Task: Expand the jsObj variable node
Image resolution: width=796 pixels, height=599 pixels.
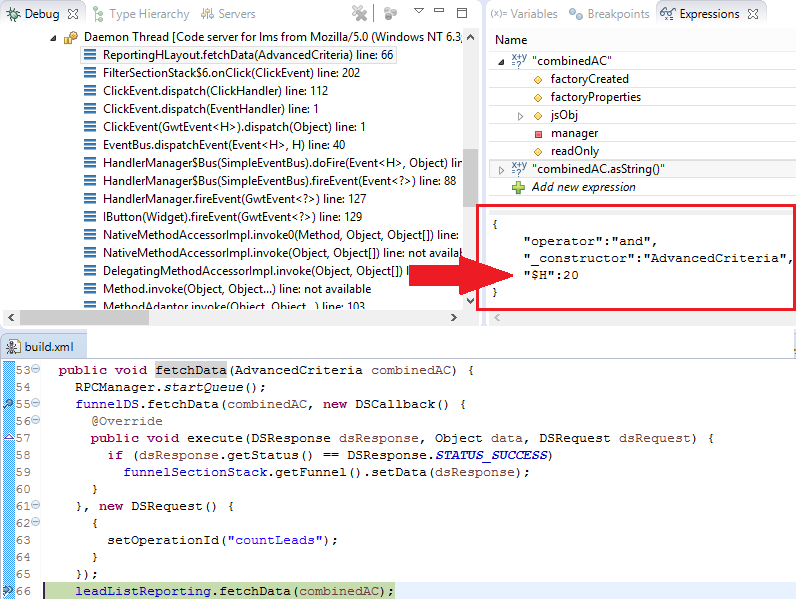Action: pos(520,115)
